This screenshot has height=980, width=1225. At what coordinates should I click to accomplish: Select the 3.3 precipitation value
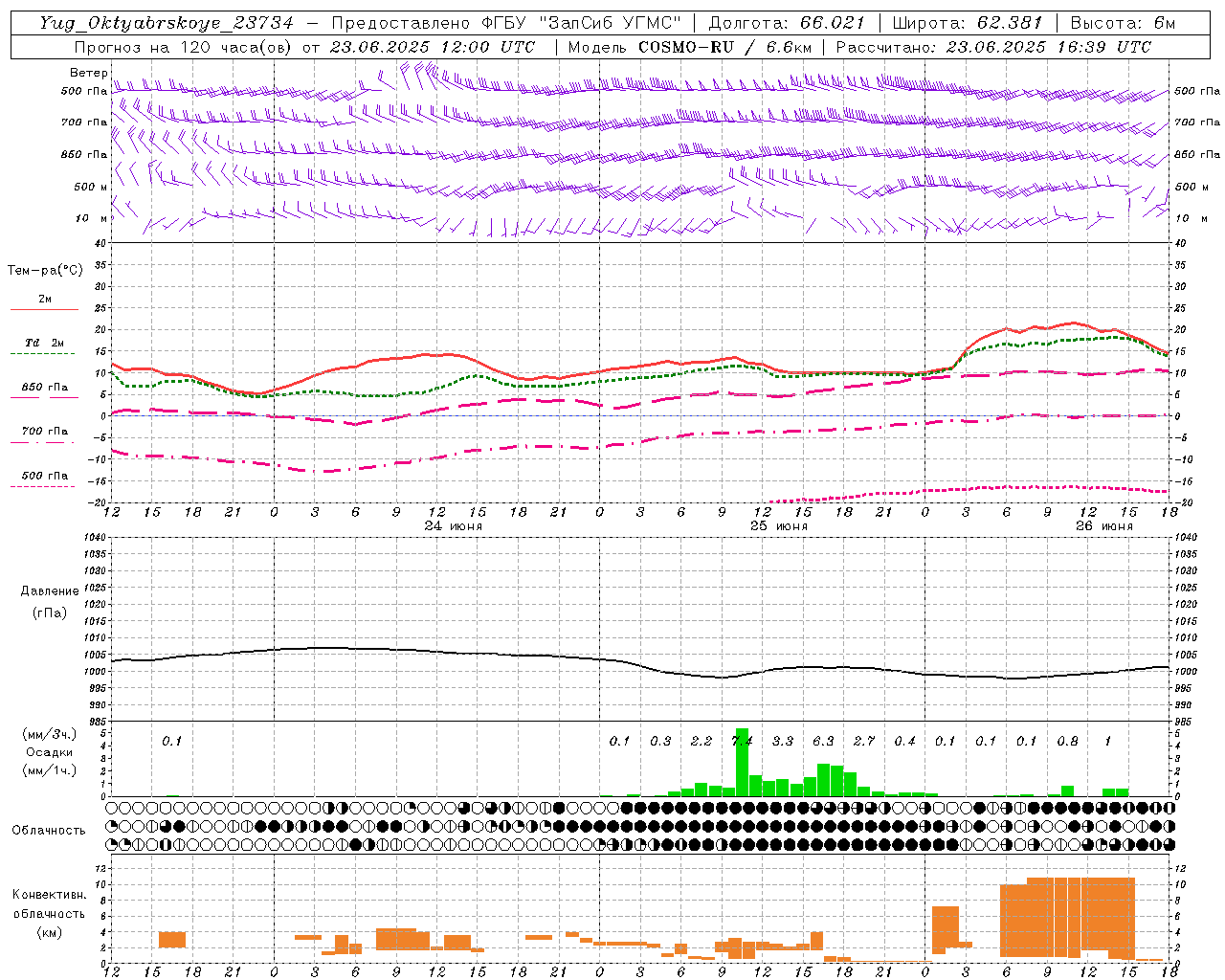[783, 741]
